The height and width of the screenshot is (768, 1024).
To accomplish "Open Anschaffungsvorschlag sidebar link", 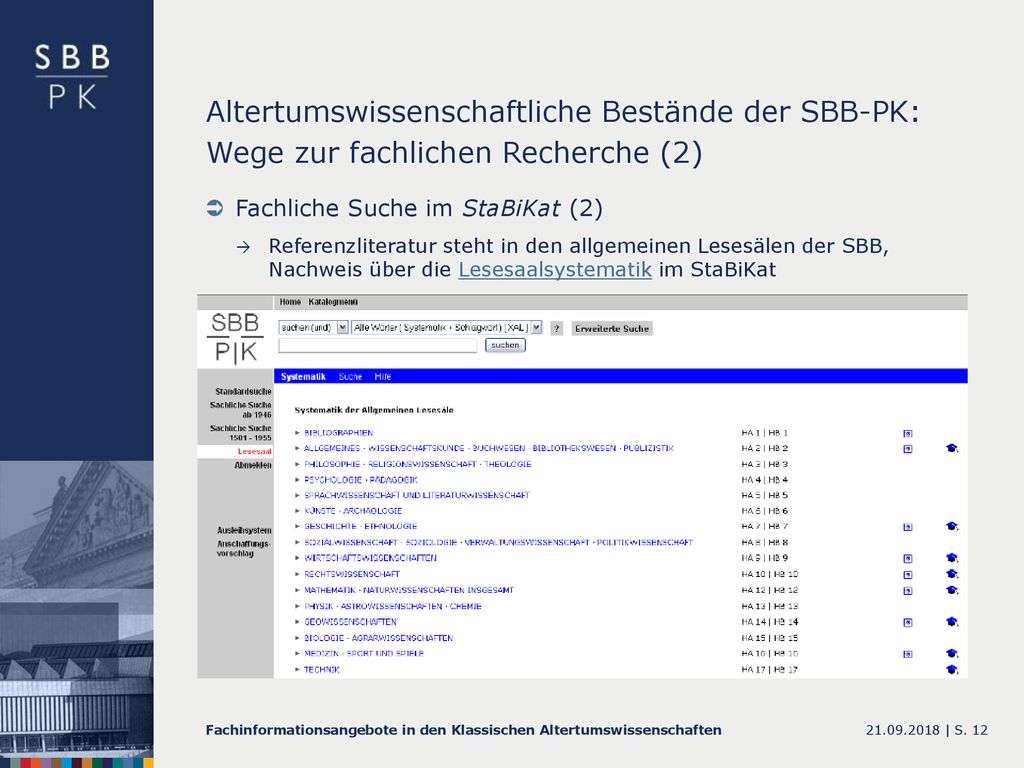I will click(244, 549).
